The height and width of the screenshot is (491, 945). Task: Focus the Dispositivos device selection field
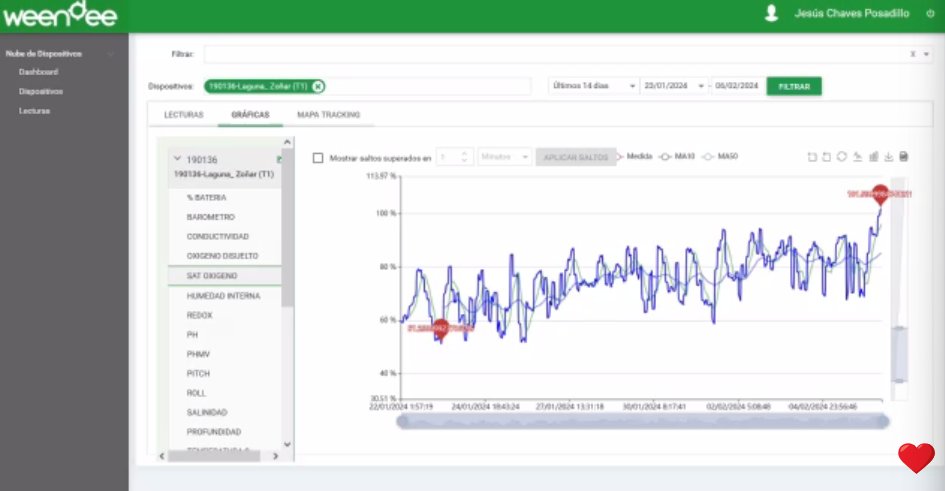coord(368,86)
